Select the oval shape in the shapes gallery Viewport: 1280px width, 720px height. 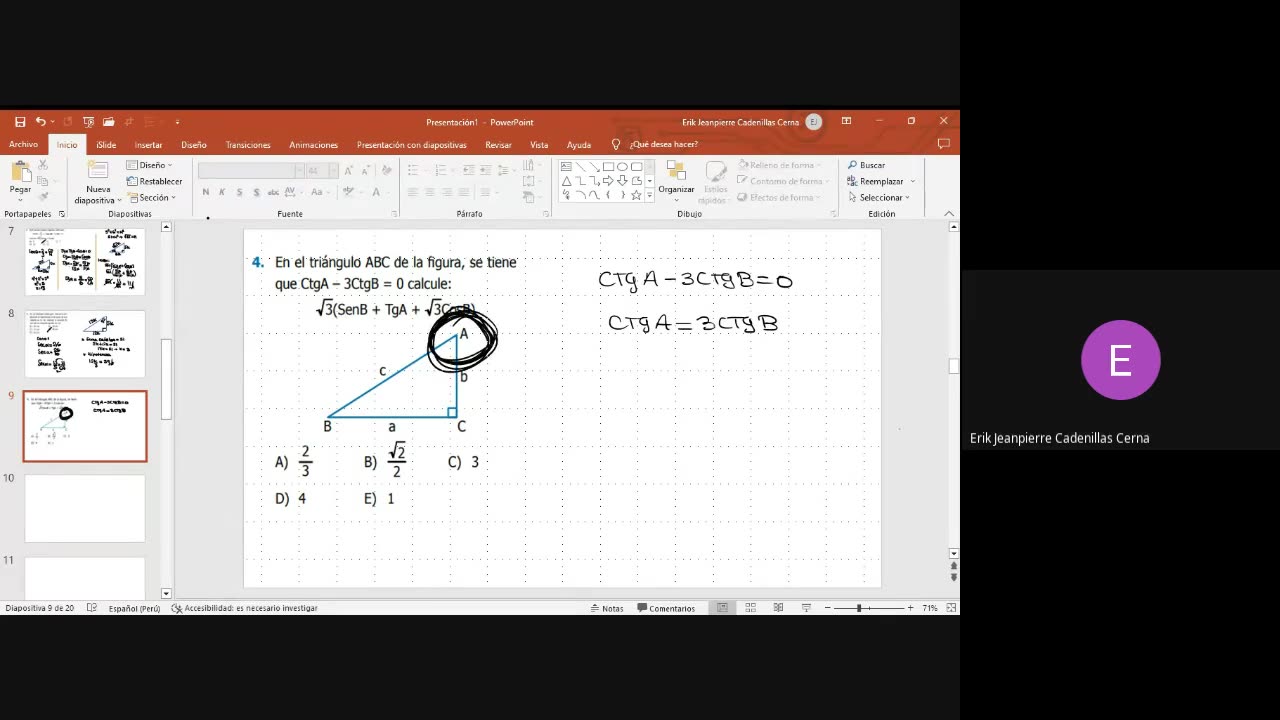pos(622,167)
